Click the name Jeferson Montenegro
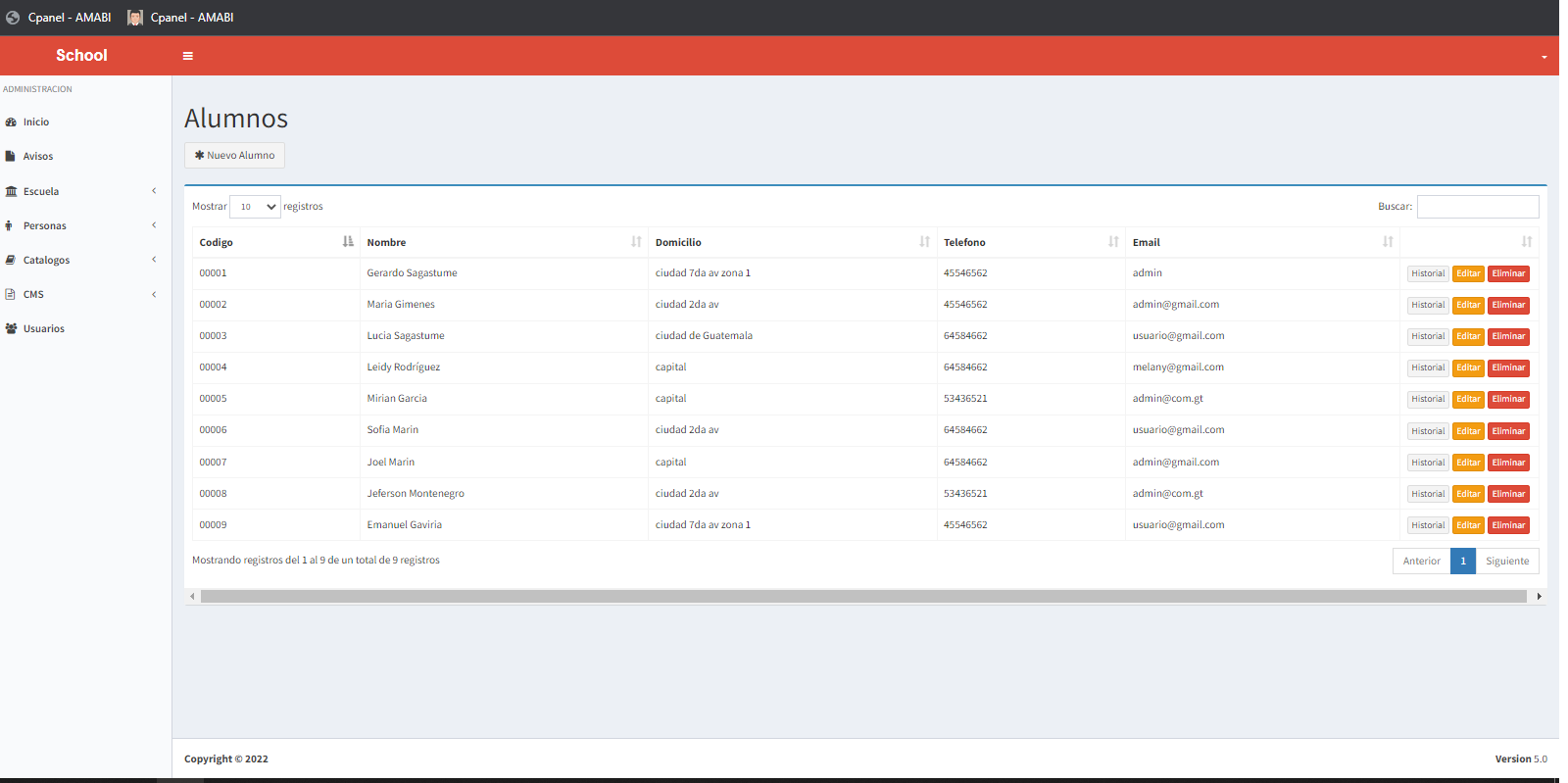 (416, 494)
